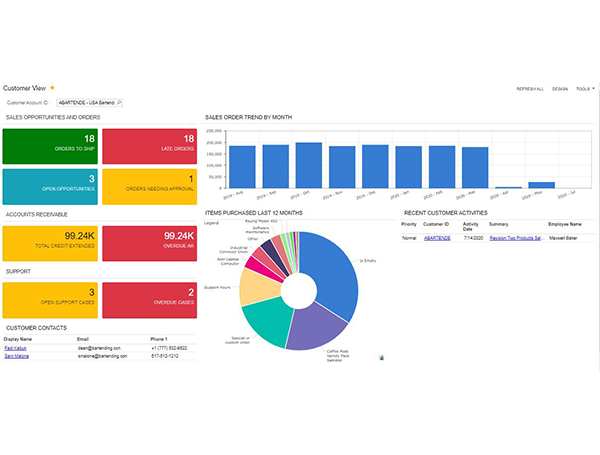
Task: Click Refresh All in the top toolbar
Action: pyautogui.click(x=529, y=89)
